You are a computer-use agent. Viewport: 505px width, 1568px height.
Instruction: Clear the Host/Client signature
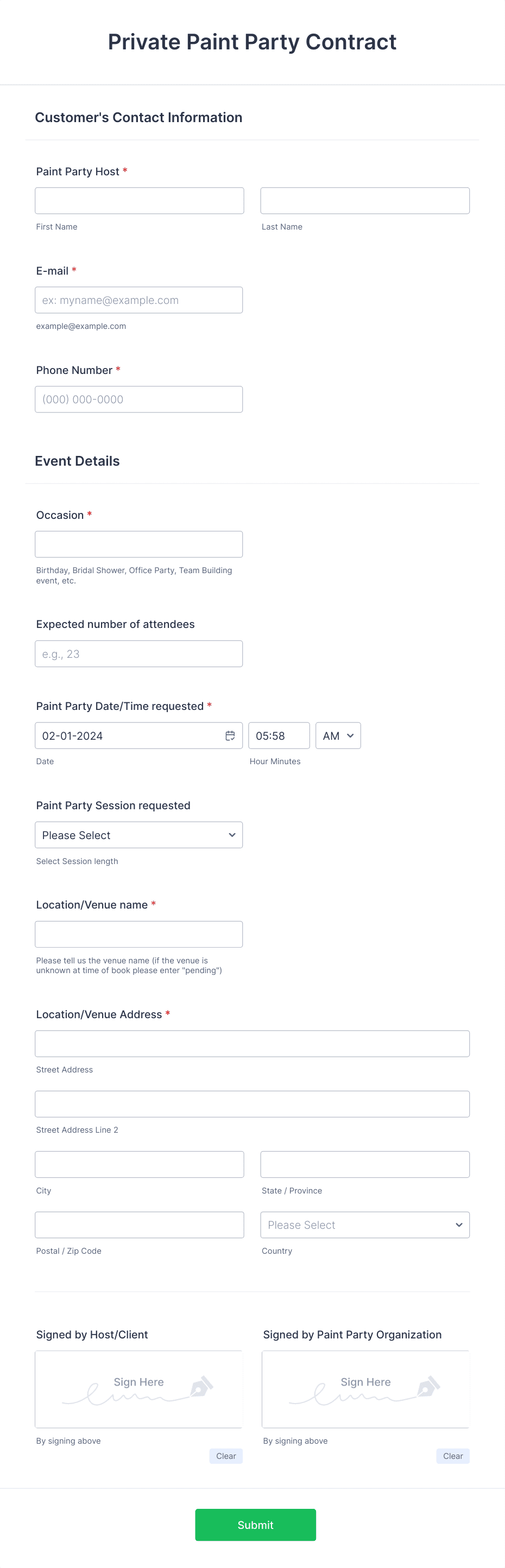226,1456
